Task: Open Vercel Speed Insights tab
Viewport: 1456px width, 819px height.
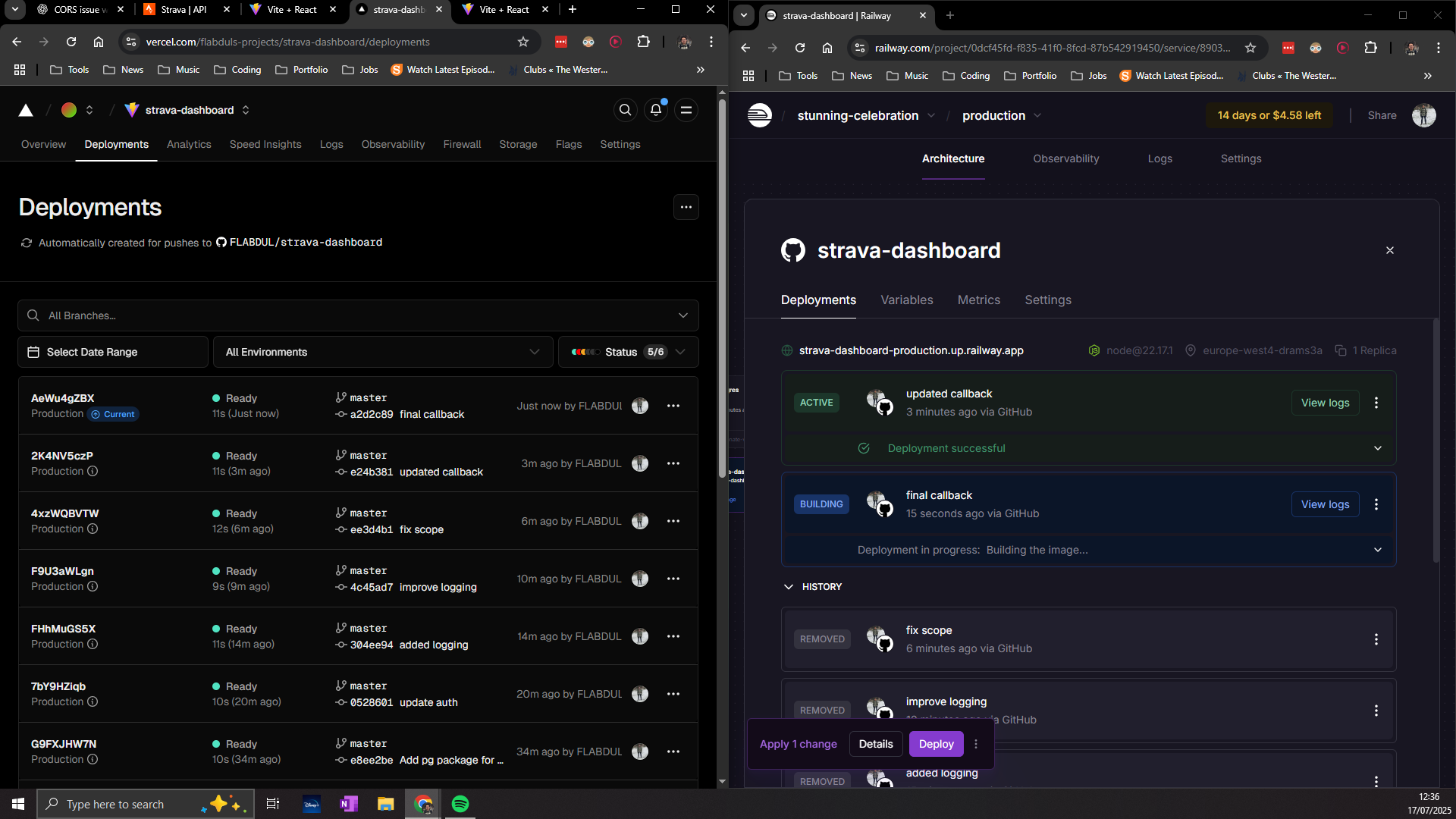Action: 265,144
